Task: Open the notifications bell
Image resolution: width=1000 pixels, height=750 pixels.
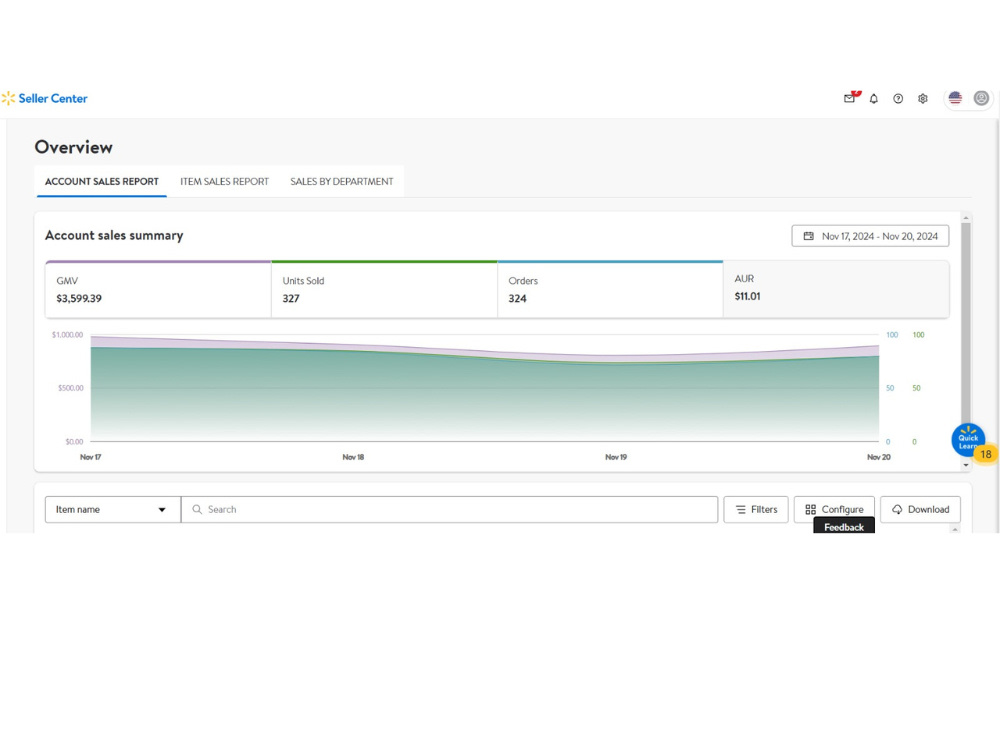Action: click(x=874, y=98)
